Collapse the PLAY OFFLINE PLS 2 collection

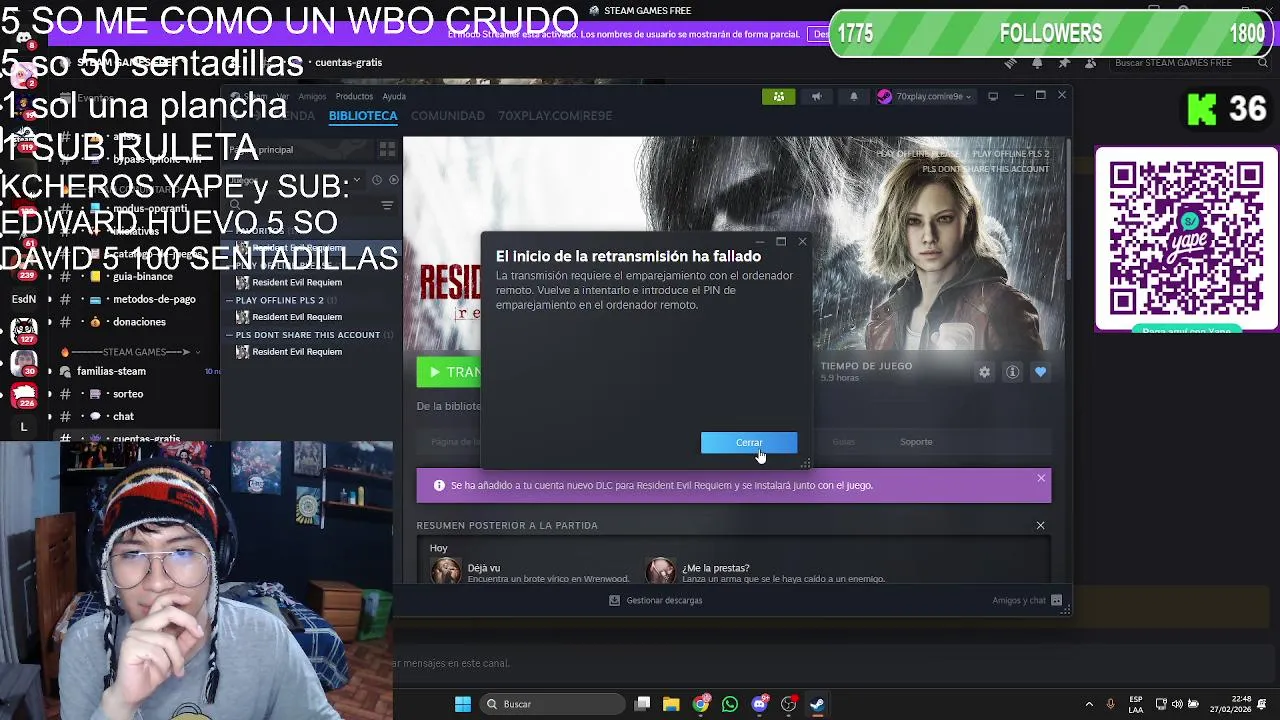pos(230,300)
